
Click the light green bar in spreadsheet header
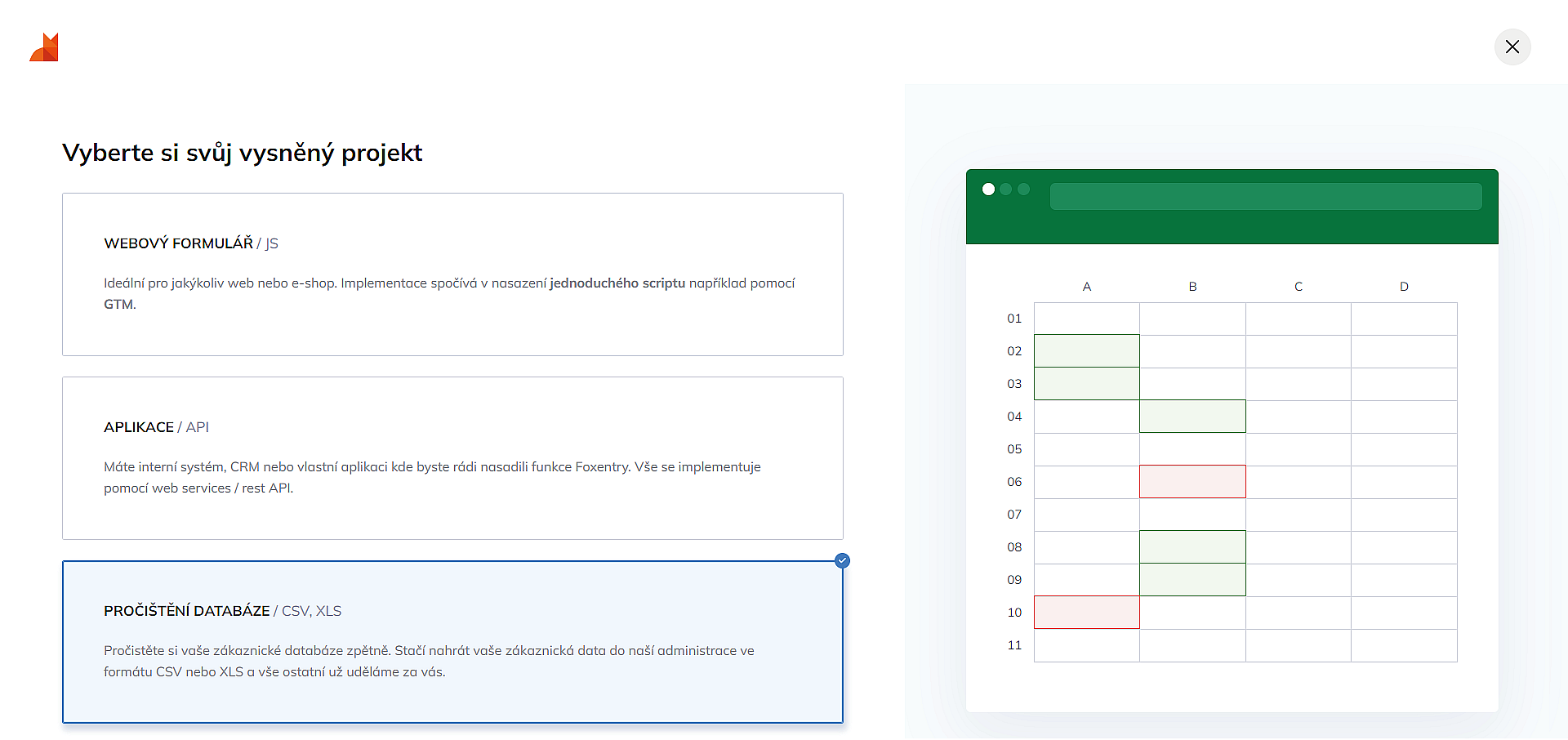1265,197
